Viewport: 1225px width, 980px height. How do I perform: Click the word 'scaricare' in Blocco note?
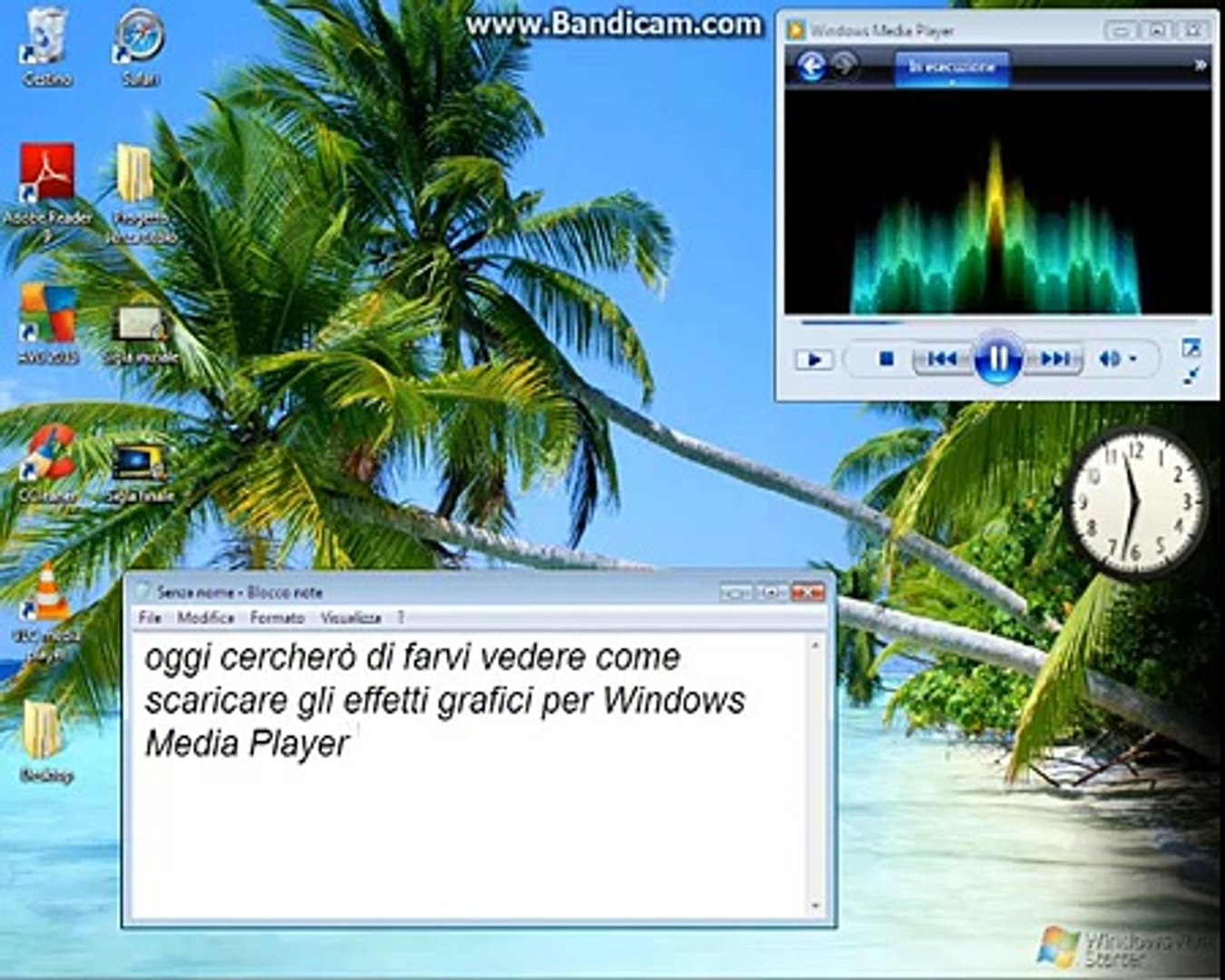tap(217, 701)
